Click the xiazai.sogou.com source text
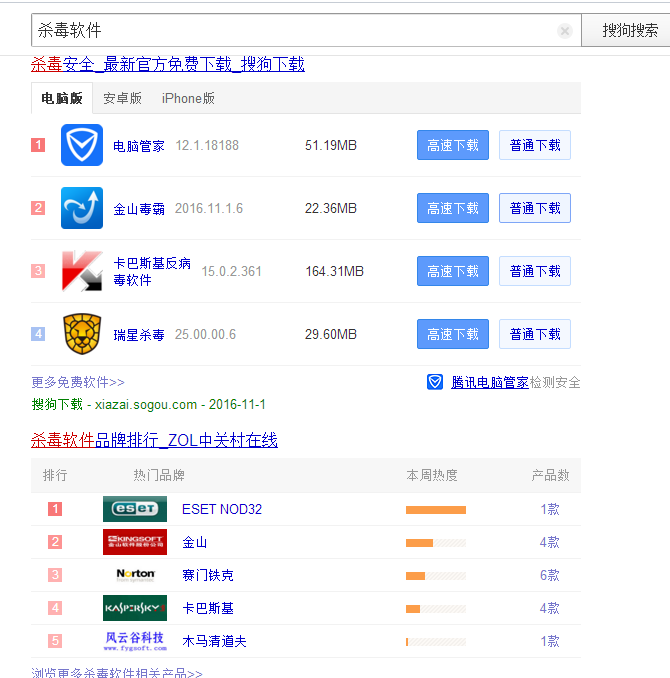670x678 pixels. [x=146, y=405]
